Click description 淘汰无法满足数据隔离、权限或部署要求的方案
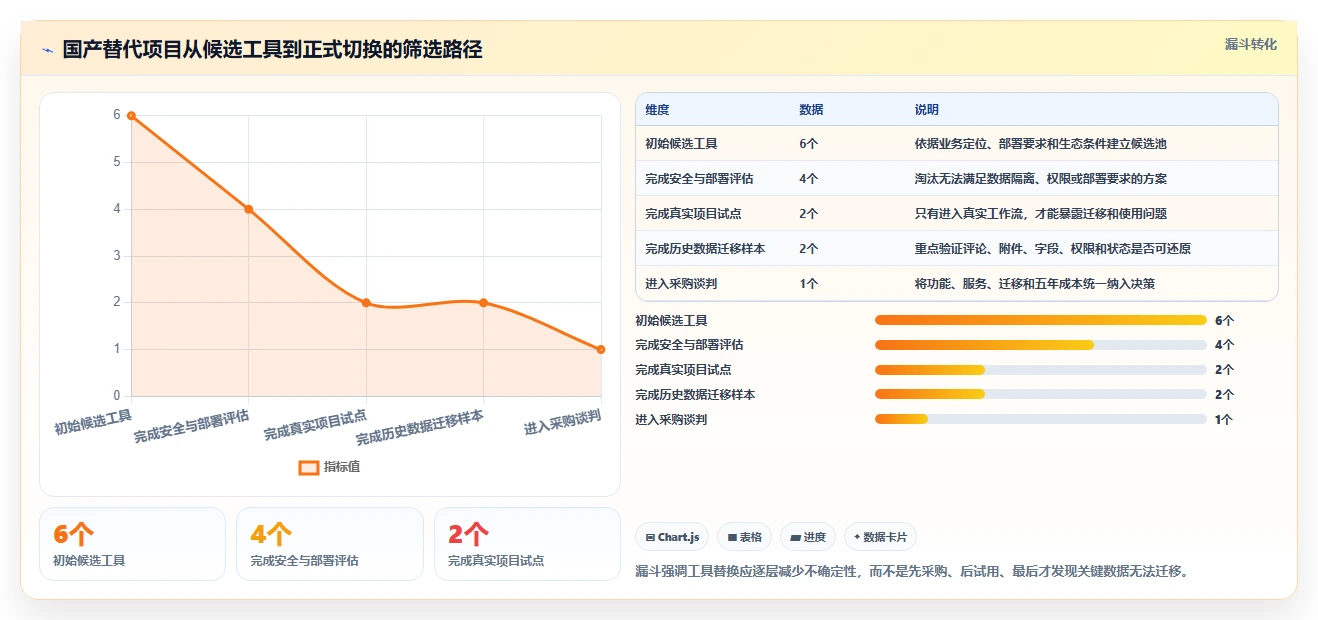The width and height of the screenshot is (1318, 620). point(1040,179)
